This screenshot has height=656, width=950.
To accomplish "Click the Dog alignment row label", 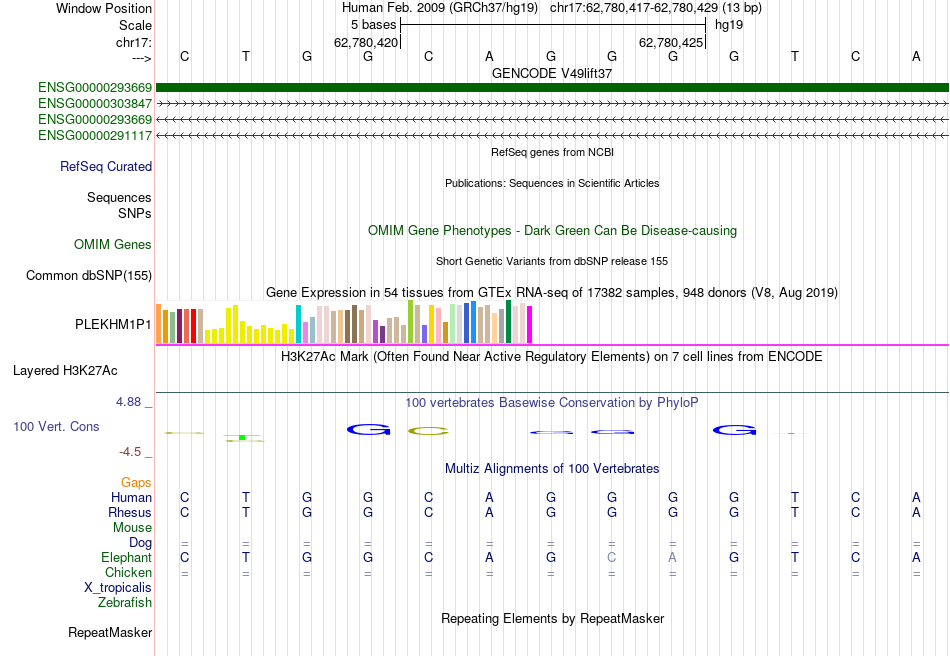I will click(x=141, y=543).
